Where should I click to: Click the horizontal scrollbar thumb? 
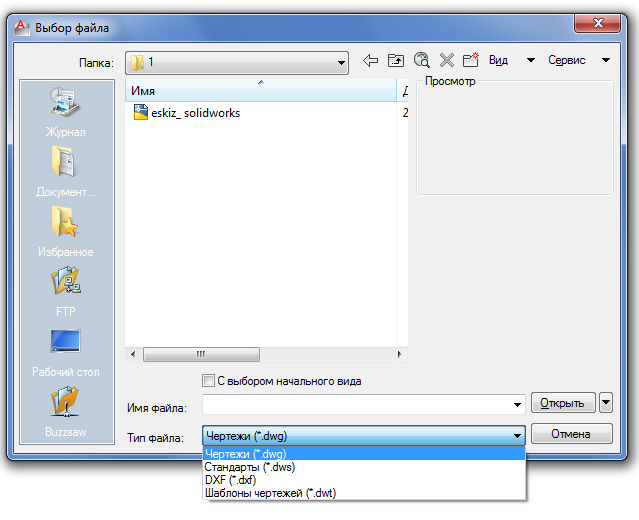[x=201, y=354]
